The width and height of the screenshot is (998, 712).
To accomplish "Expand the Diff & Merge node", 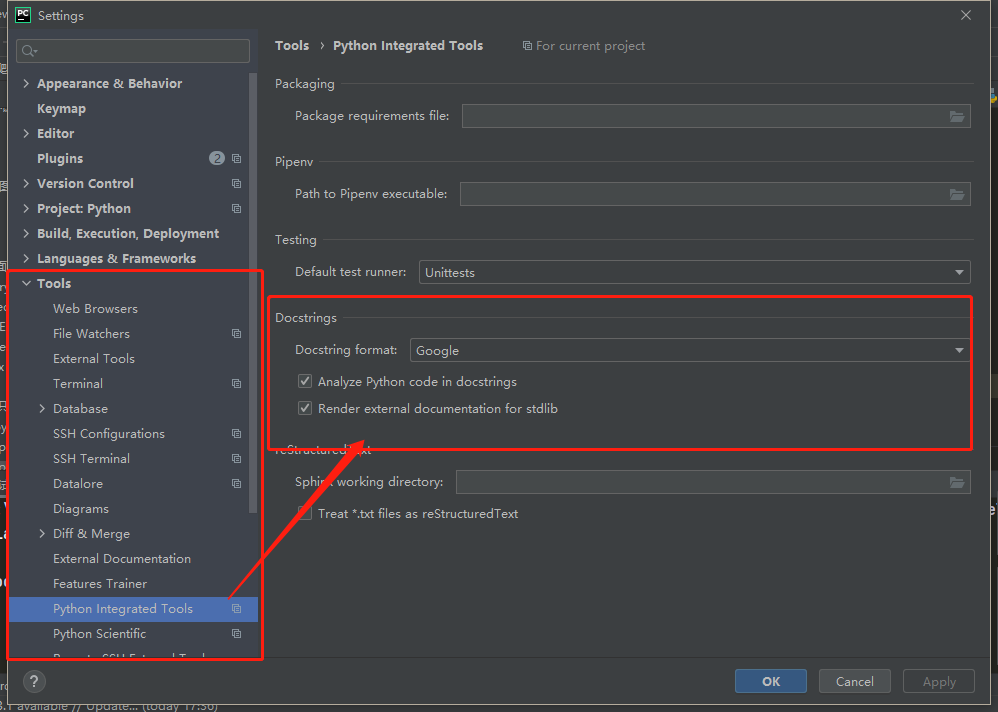I will coord(42,533).
